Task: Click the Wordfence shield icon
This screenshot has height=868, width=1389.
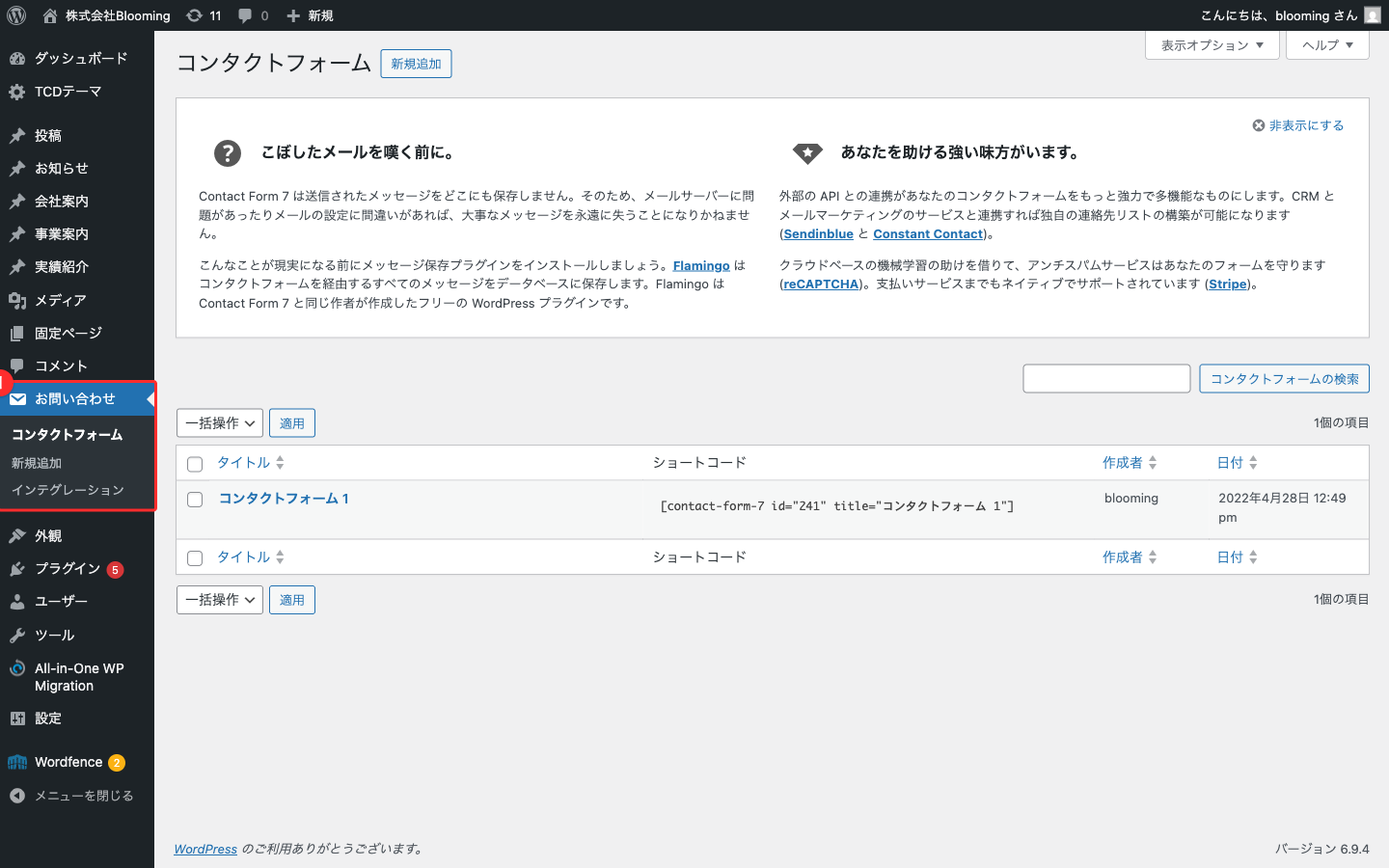Action: 17,763
